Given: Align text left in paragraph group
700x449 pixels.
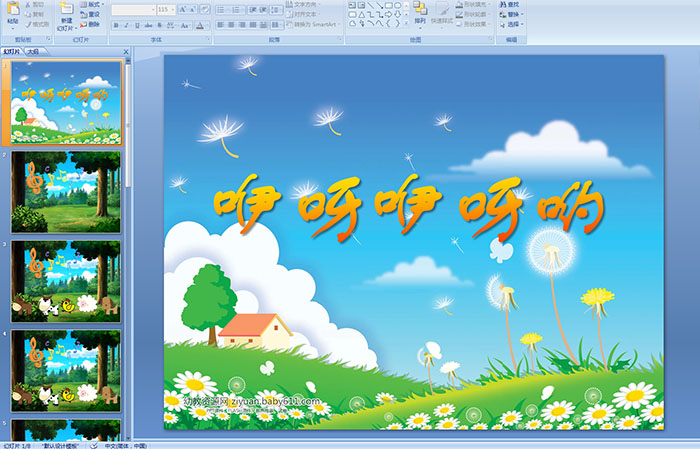Looking at the screenshot, I should pyautogui.click(x=220, y=25).
